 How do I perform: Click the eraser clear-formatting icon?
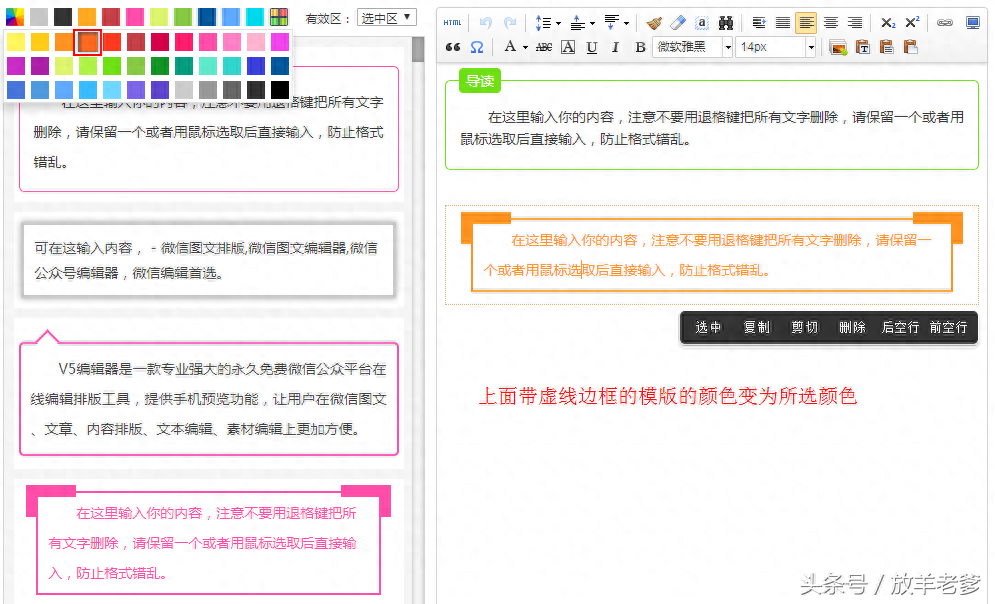tap(678, 23)
